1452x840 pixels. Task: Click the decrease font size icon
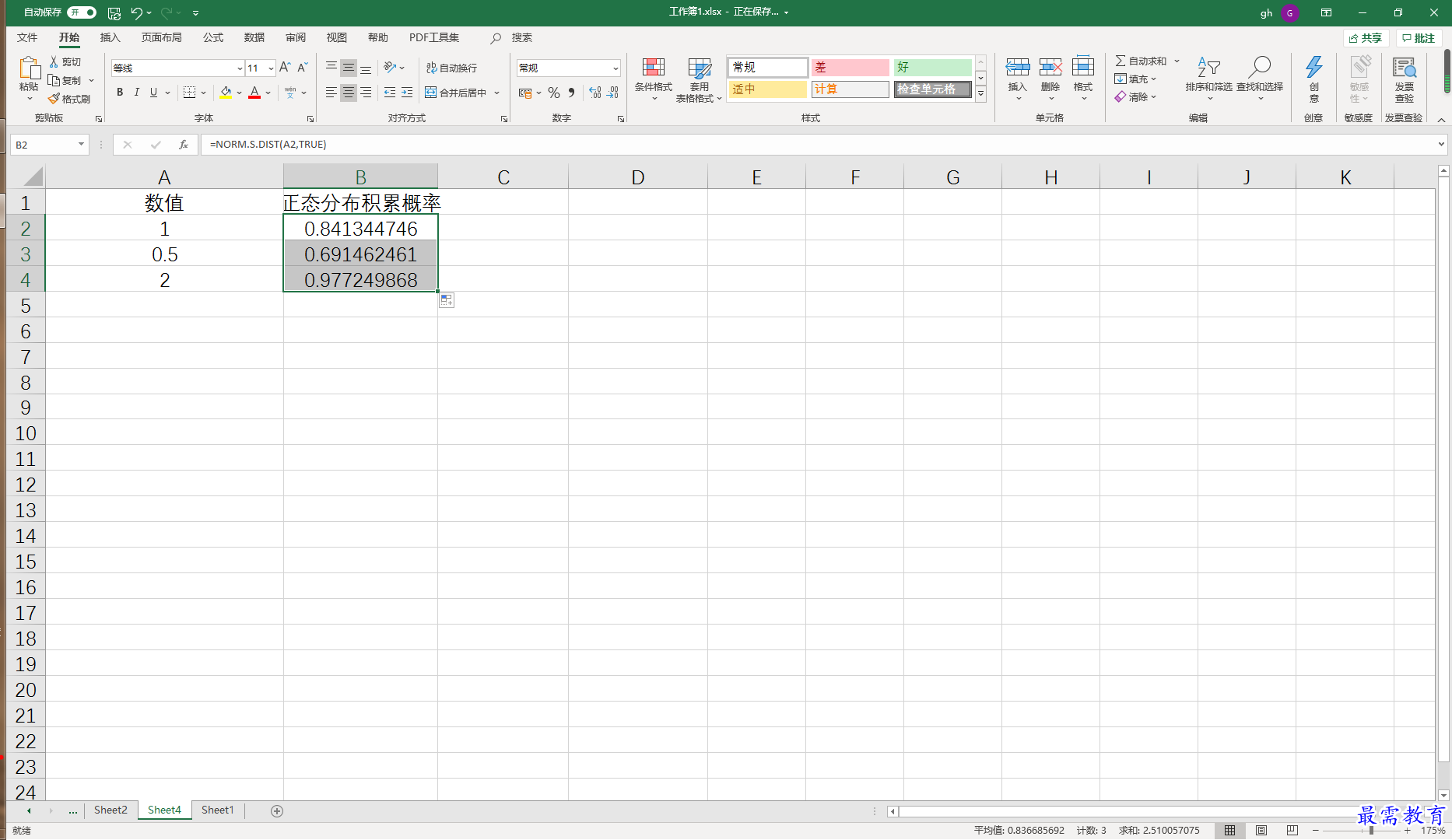(303, 68)
